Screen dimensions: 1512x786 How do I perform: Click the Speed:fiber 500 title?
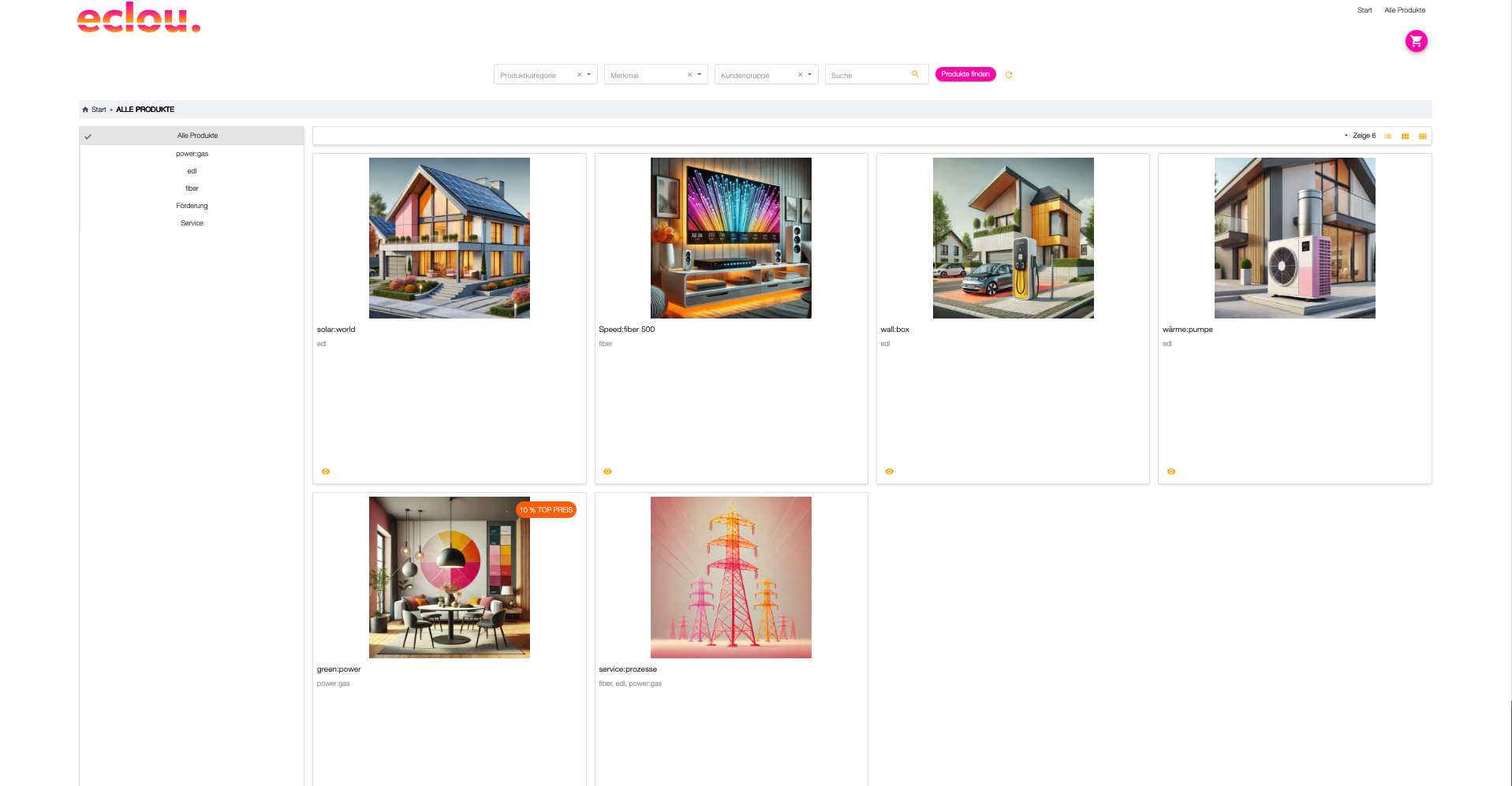click(627, 330)
